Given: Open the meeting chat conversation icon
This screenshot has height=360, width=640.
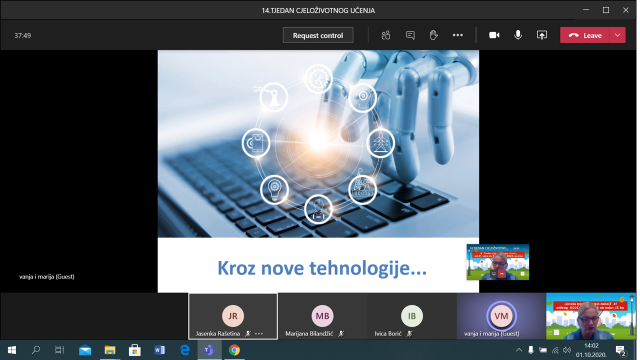Looking at the screenshot, I should (410, 36).
